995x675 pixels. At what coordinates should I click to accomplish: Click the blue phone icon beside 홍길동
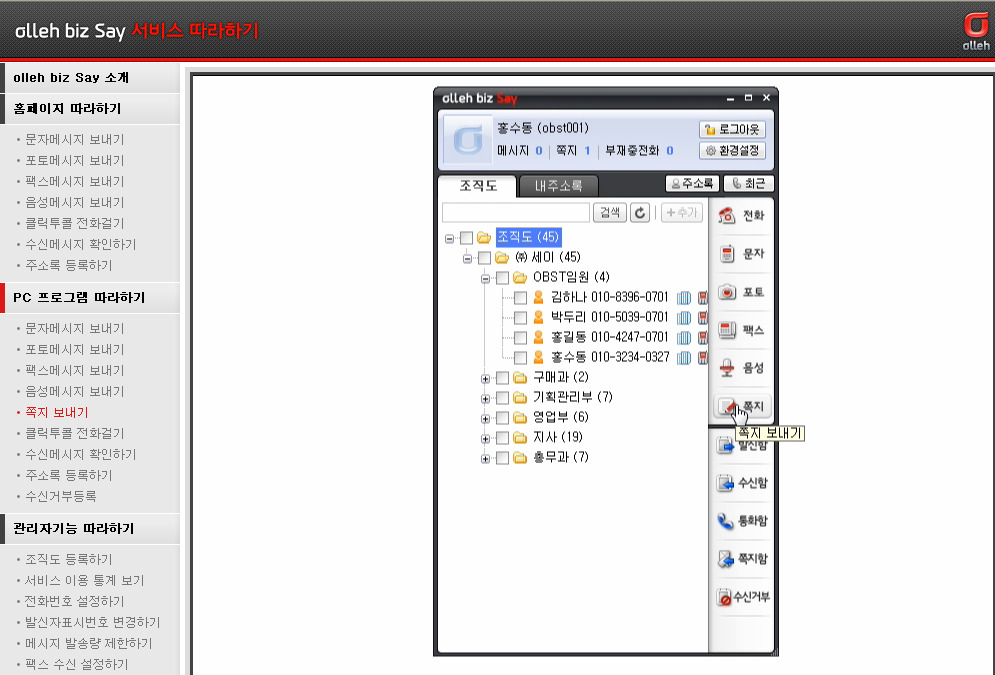(x=683, y=338)
